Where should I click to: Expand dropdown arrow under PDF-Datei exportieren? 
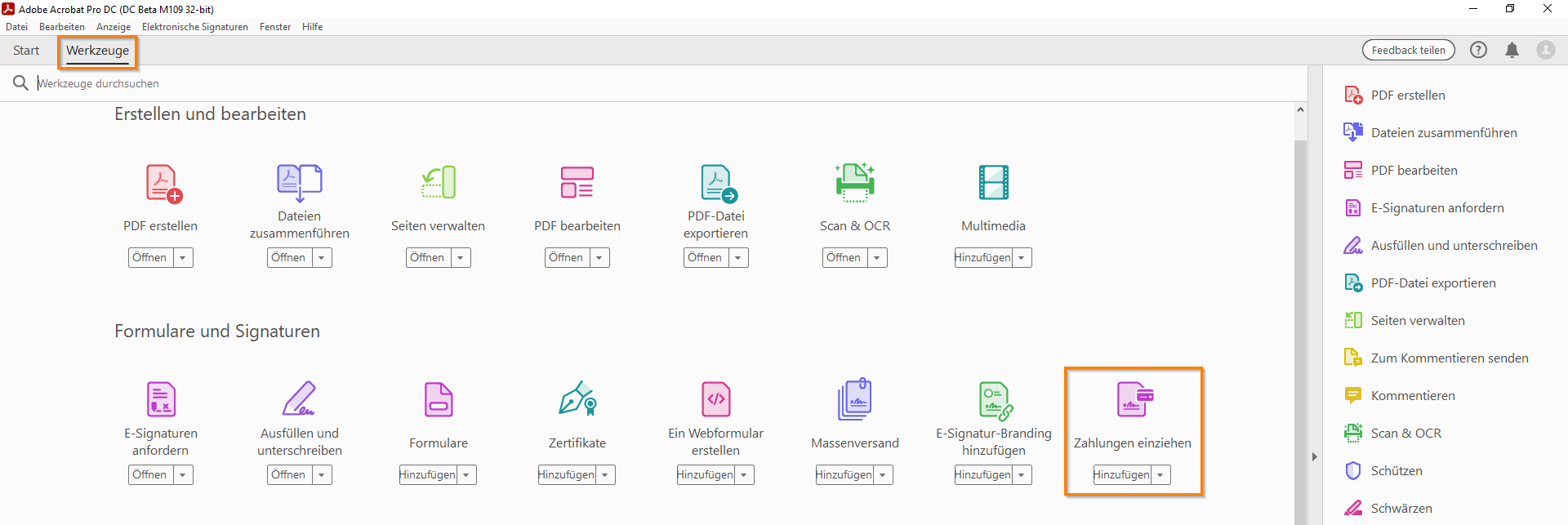(x=738, y=257)
